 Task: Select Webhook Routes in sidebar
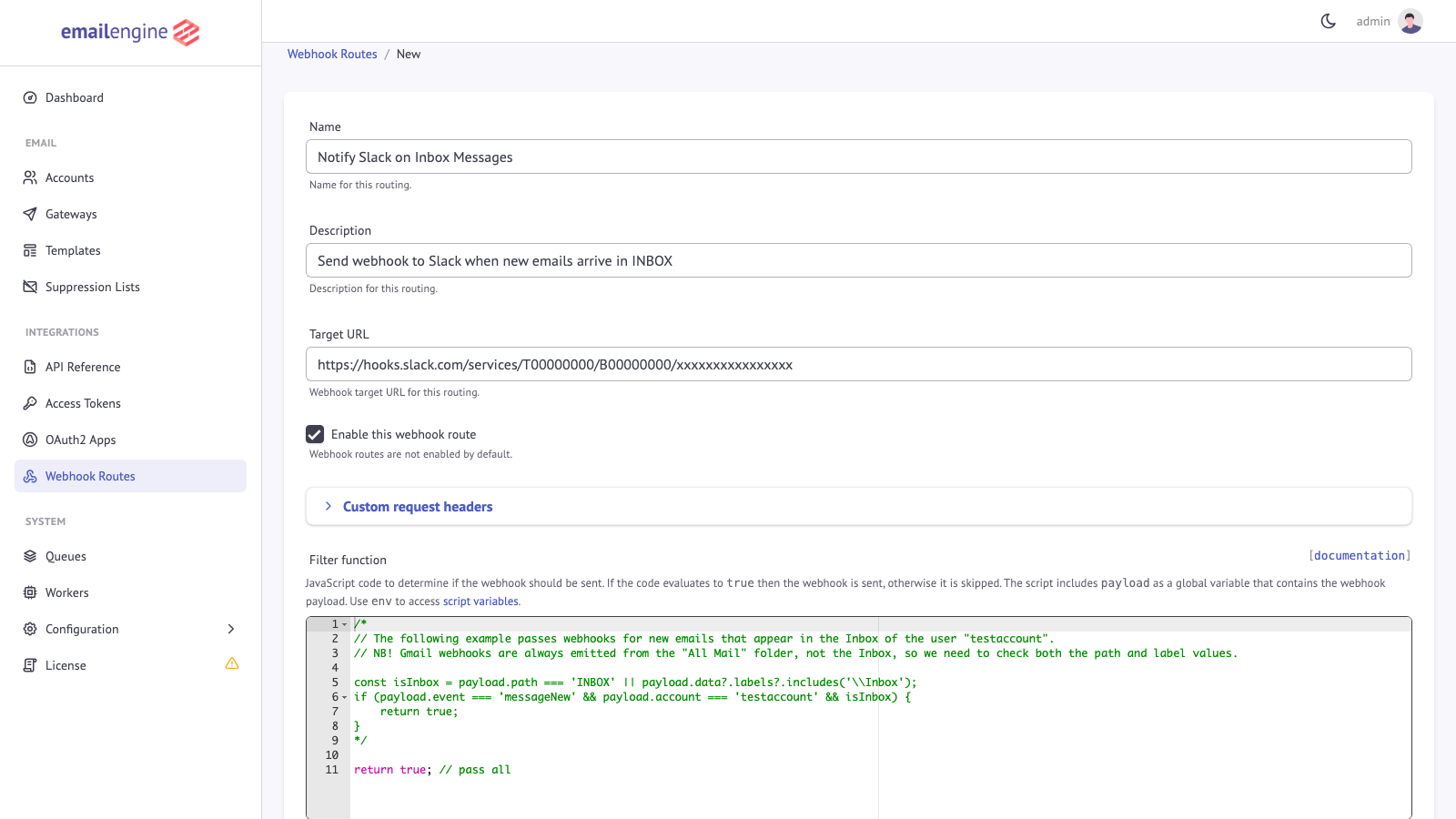[130, 476]
